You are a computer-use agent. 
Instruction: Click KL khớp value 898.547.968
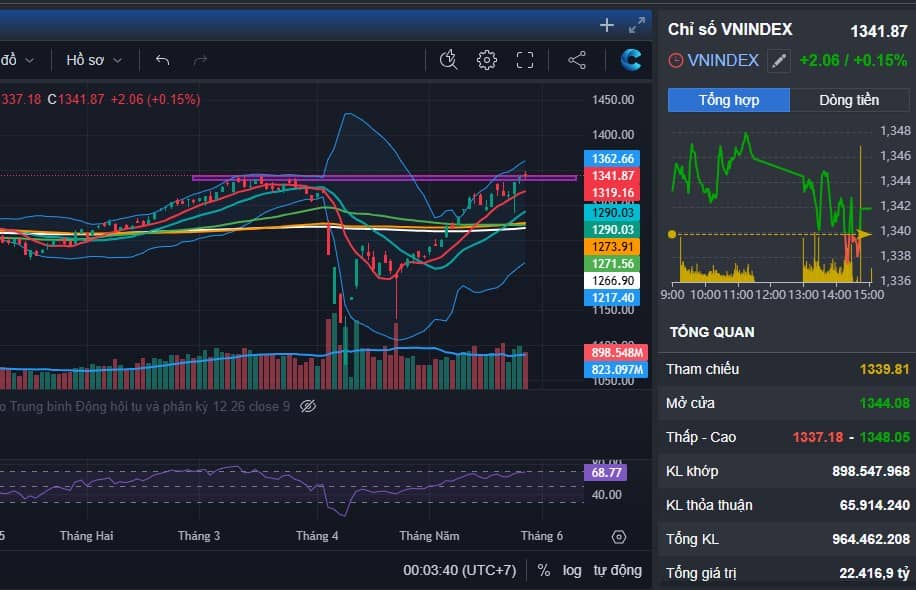871,471
